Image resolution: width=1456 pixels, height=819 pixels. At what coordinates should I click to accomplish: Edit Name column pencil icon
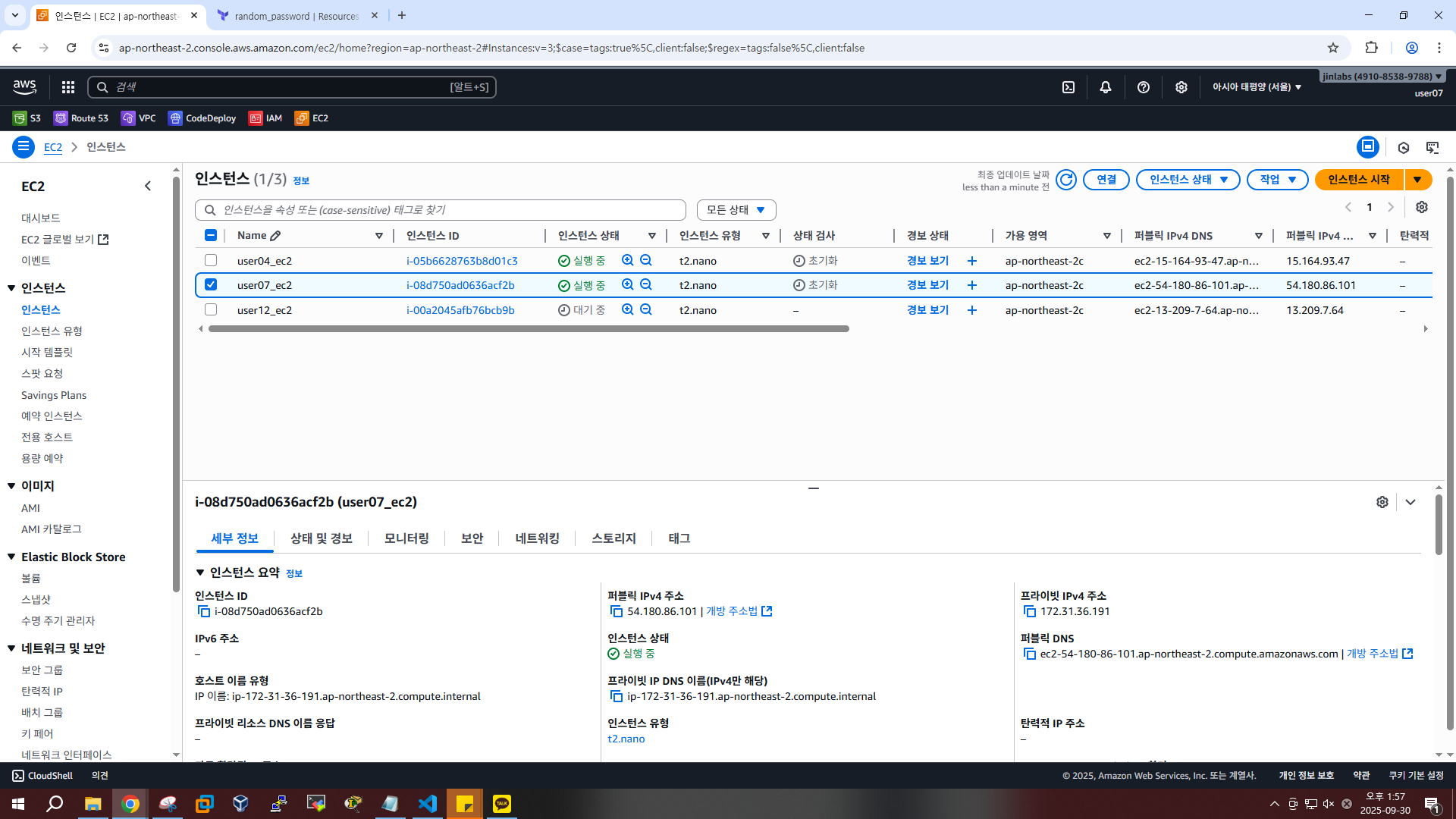[x=275, y=236]
